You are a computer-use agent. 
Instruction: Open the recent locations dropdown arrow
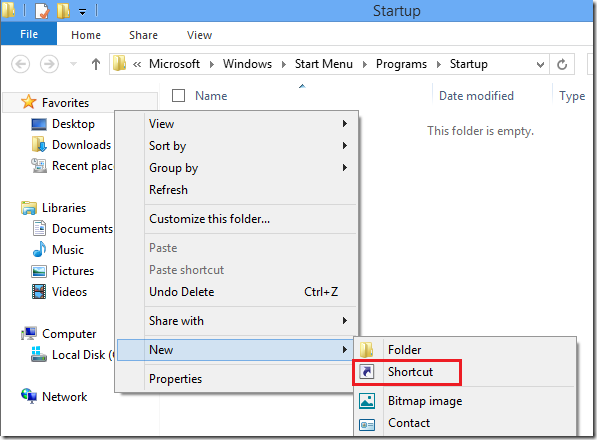pos(73,64)
